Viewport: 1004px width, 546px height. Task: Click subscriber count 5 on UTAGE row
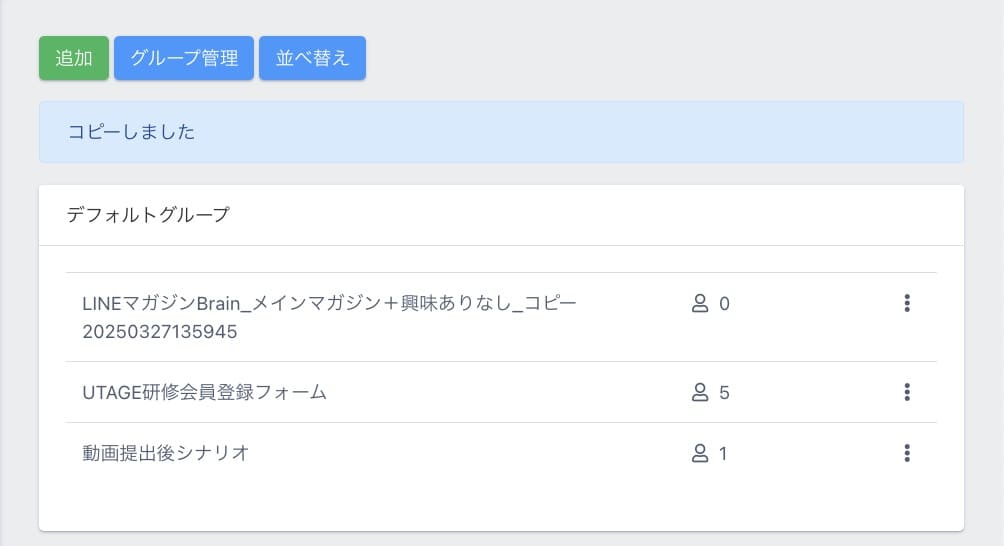724,392
